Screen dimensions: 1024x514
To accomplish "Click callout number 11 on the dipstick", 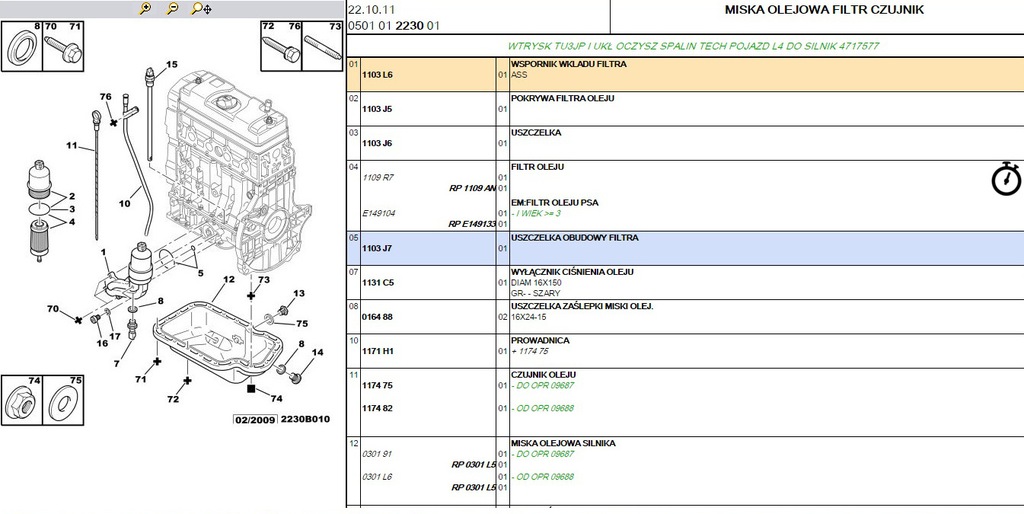I will 72,146.
